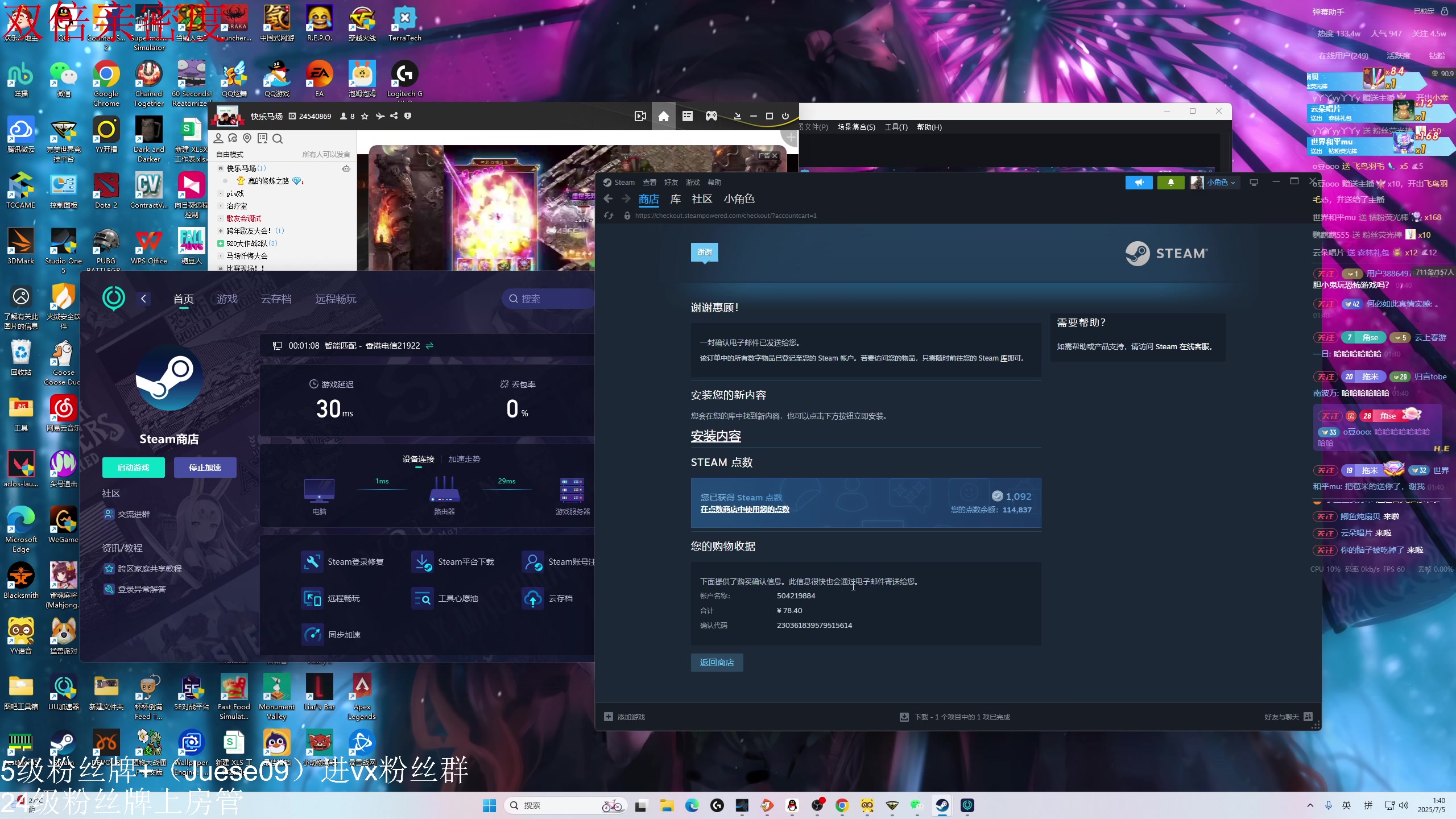Image resolution: width=1456 pixels, height=819 pixels.
Task: Open the 游戏 menu in Steam
Action: click(693, 183)
